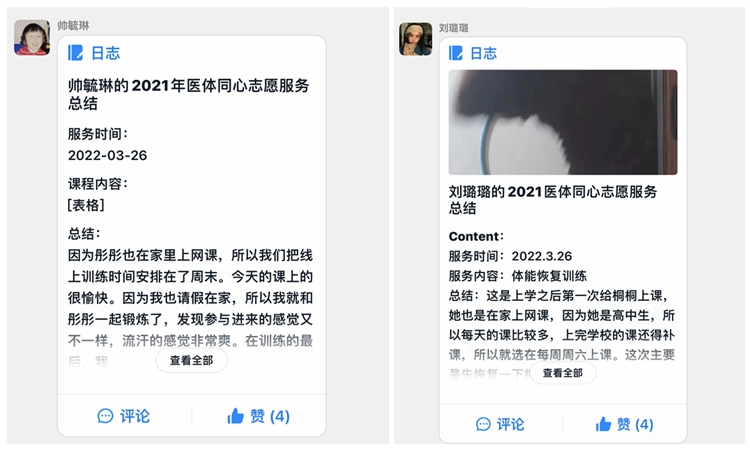This screenshot has width=750, height=451.
Task: Click the 日志 journal icon in 刘璐璐's card
Action: point(456,53)
